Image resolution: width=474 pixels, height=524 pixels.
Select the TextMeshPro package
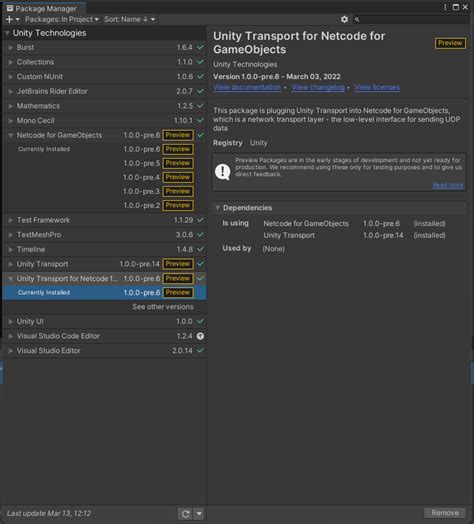104,235
